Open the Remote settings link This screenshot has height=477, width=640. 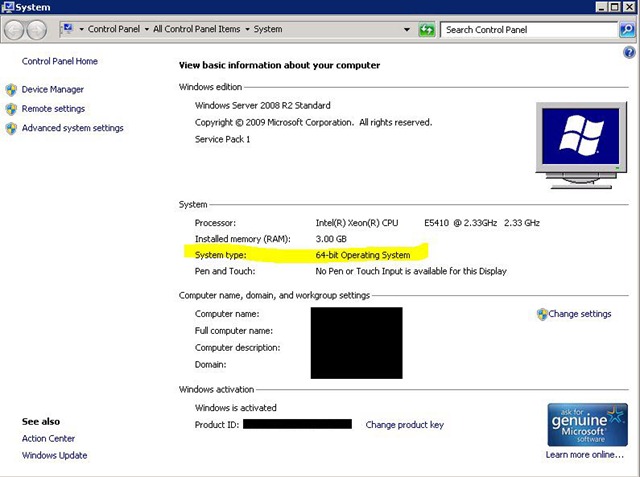click(53, 109)
